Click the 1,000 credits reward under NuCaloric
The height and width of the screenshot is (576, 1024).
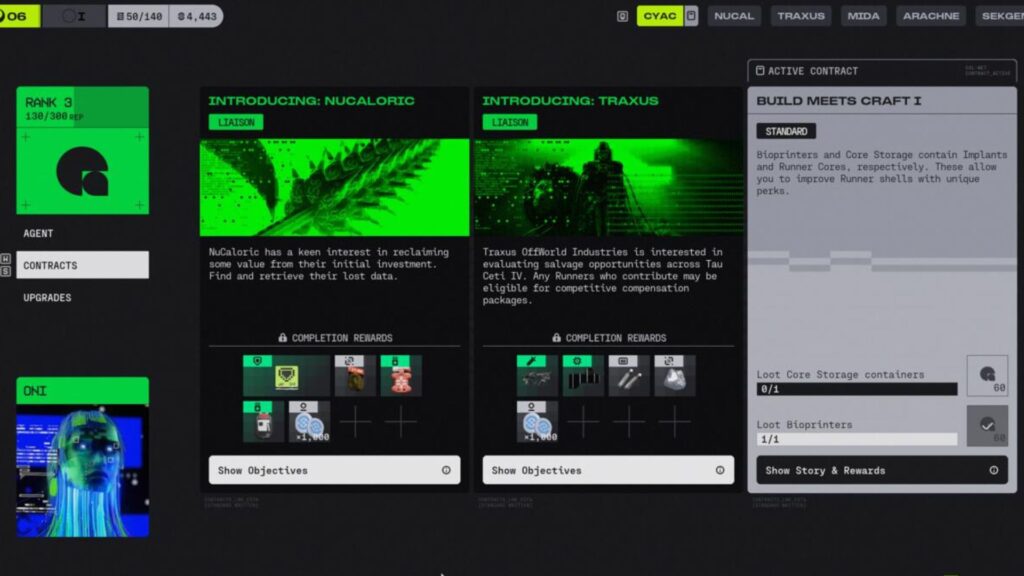(x=309, y=421)
